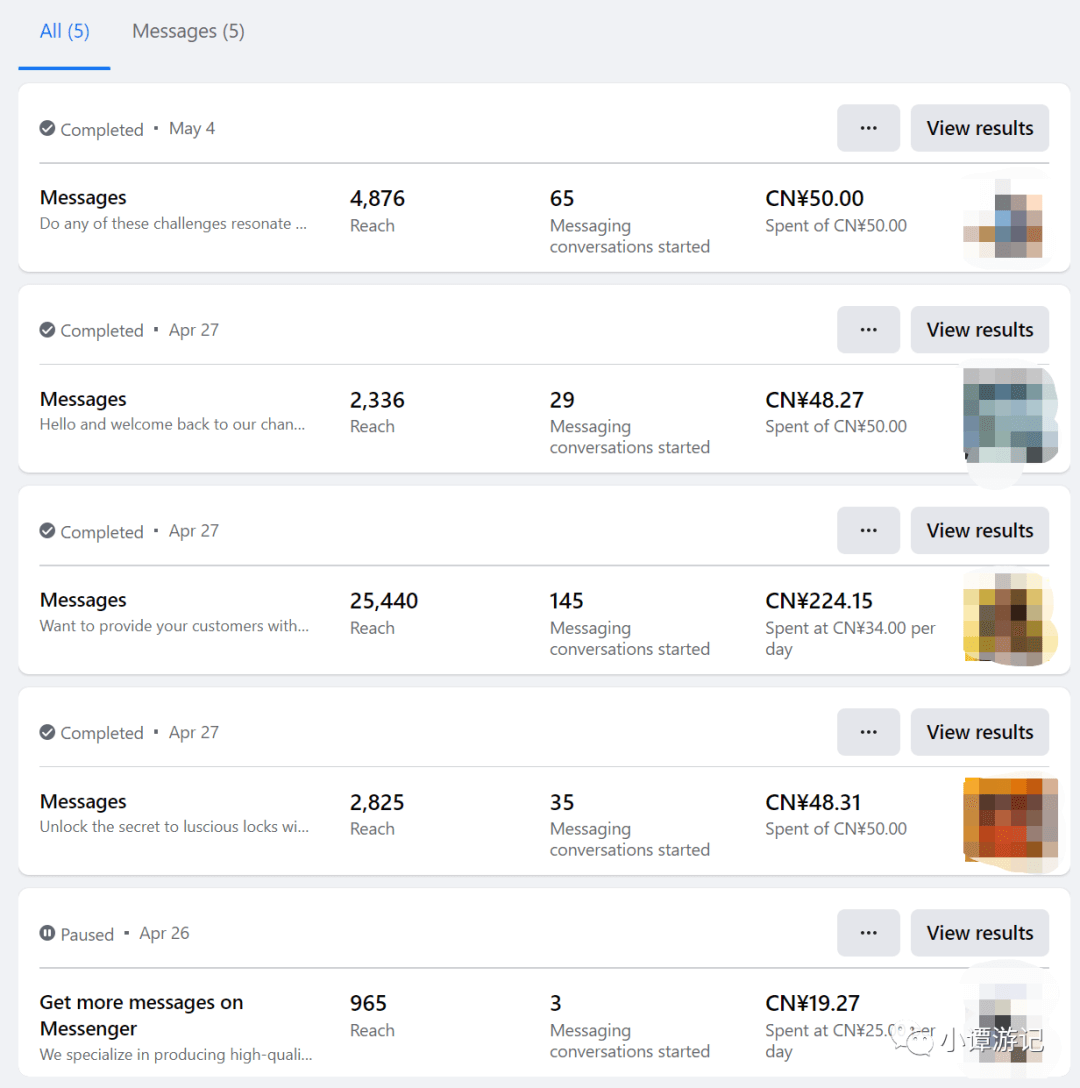The height and width of the screenshot is (1088, 1080).
Task: Click the CN¥224.15 spend amount
Action: pyautogui.click(x=819, y=601)
